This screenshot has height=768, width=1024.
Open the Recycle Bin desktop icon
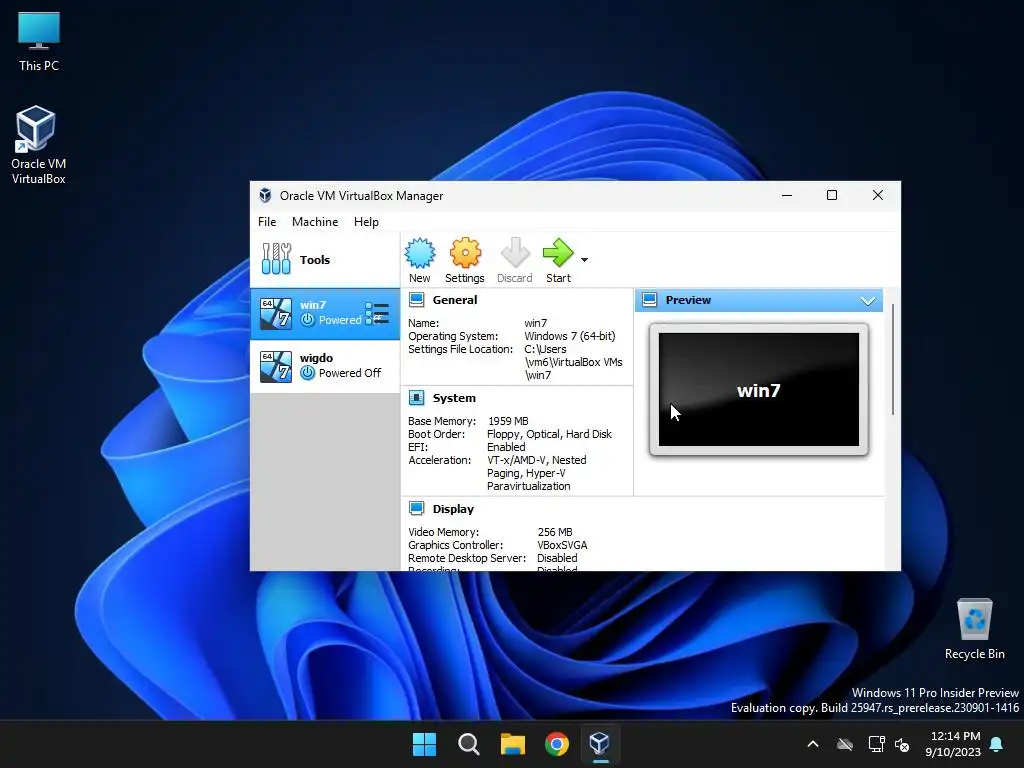974,630
